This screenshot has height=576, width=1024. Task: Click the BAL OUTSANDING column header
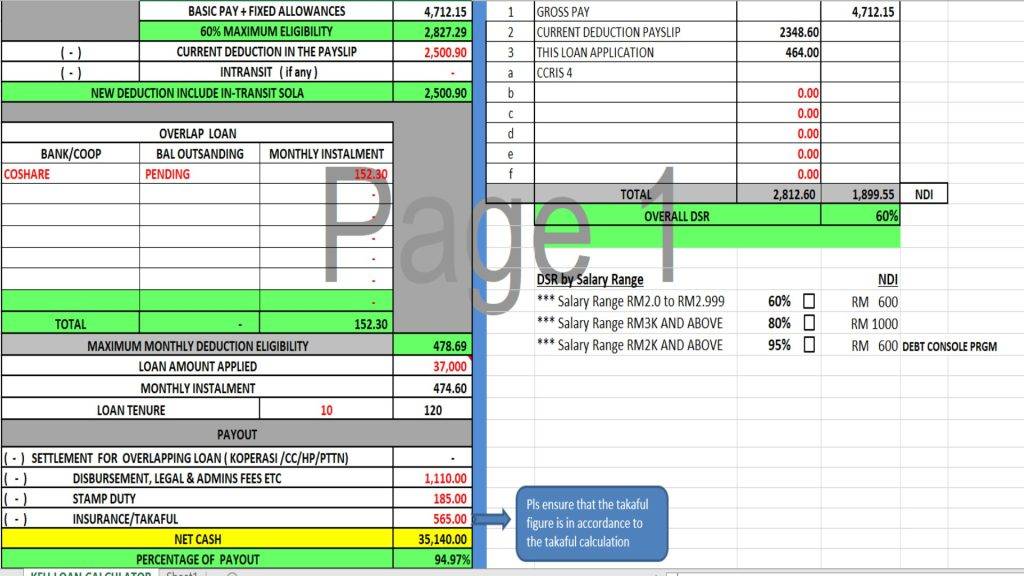point(199,153)
